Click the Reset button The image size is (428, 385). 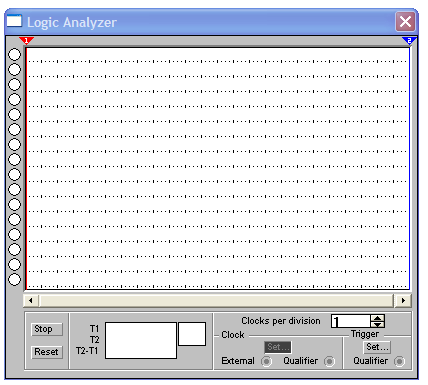[47, 352]
